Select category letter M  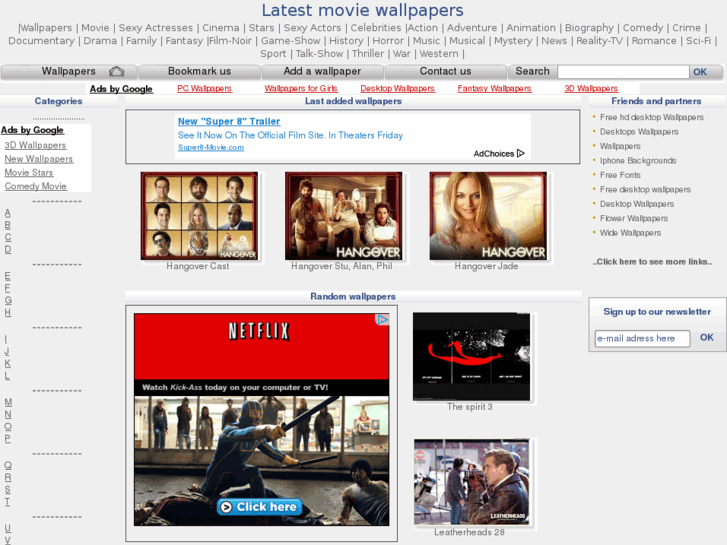point(8,402)
